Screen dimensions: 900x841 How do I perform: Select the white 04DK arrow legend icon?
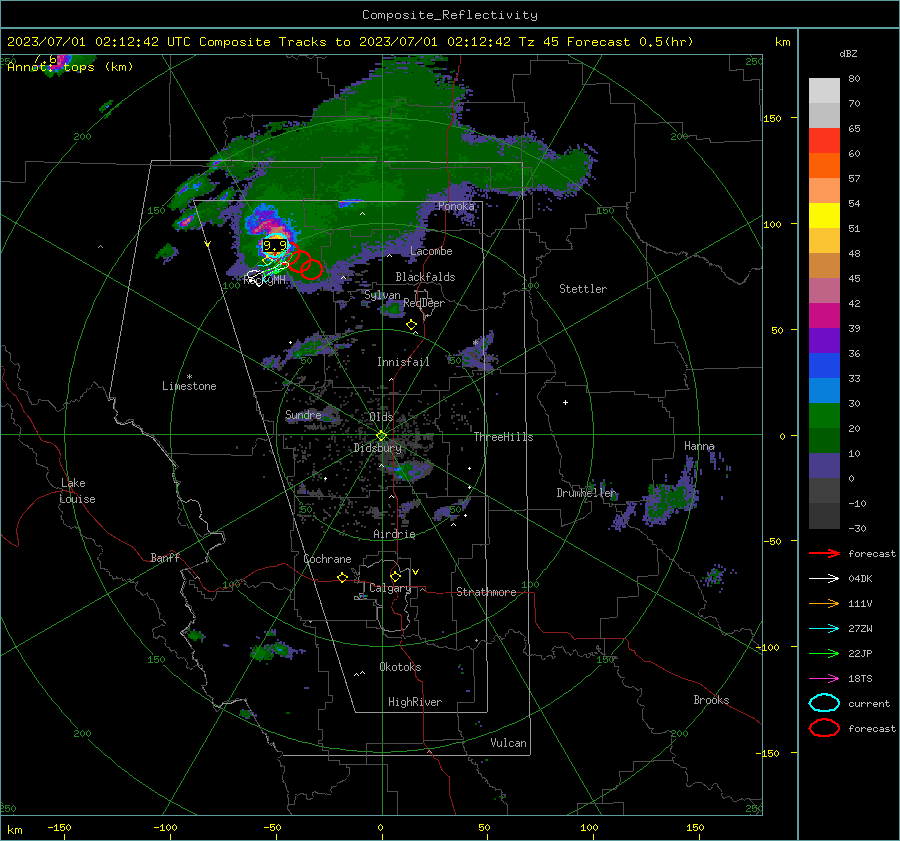[x=824, y=578]
